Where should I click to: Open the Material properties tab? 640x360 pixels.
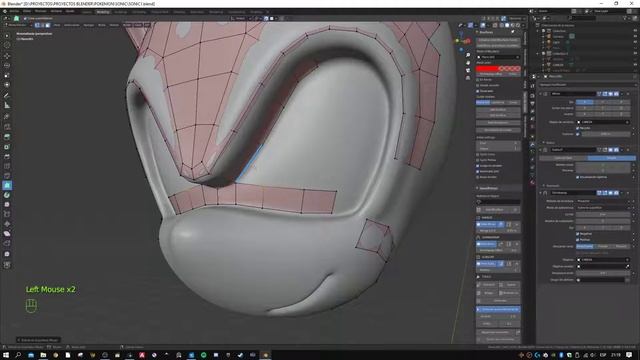532,183
